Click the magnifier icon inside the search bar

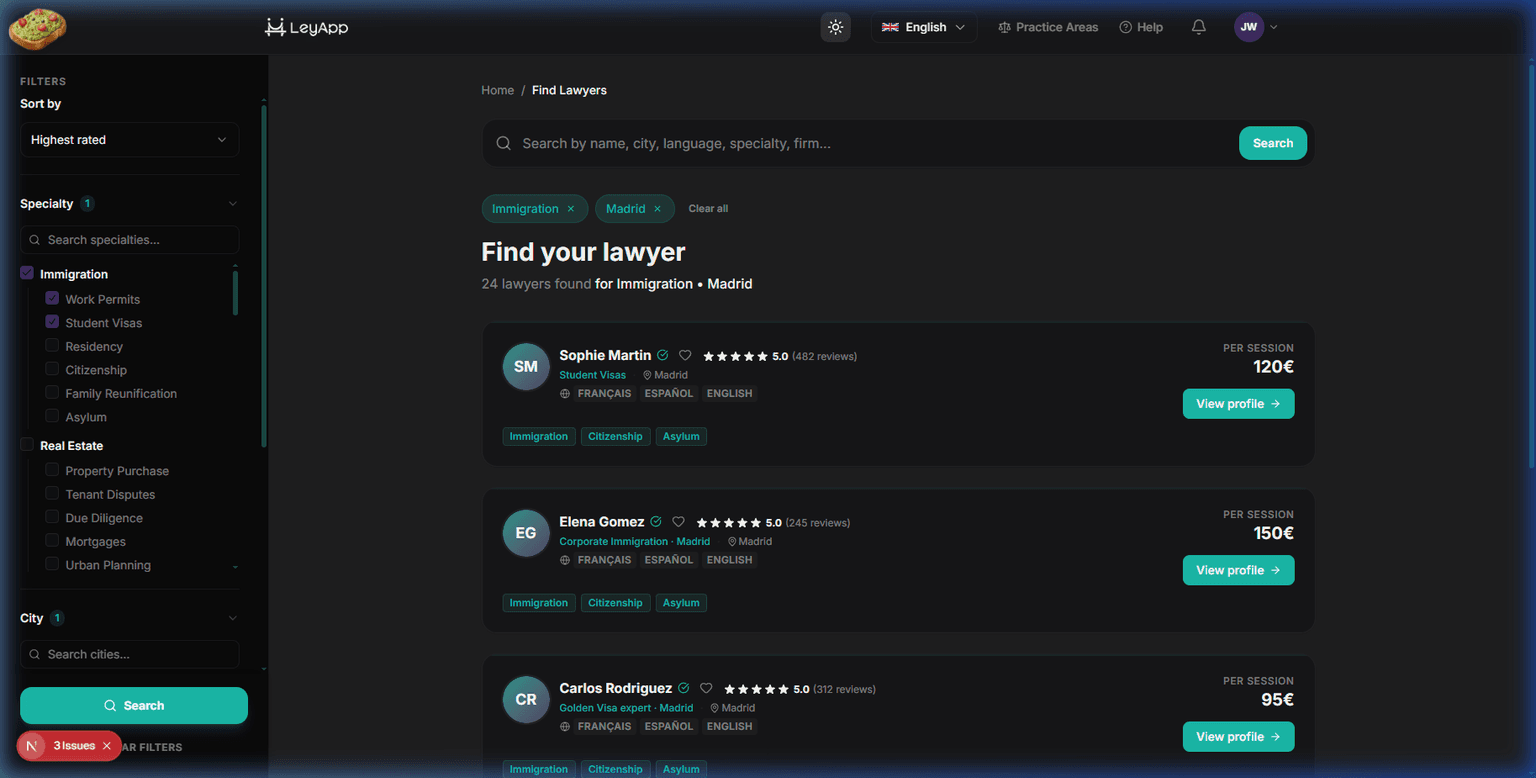[x=503, y=143]
